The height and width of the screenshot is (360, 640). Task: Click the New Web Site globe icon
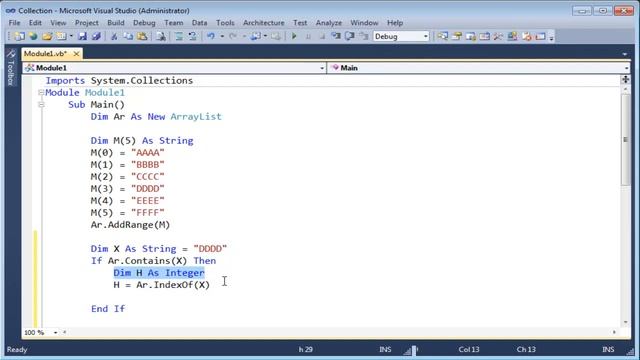[33, 36]
